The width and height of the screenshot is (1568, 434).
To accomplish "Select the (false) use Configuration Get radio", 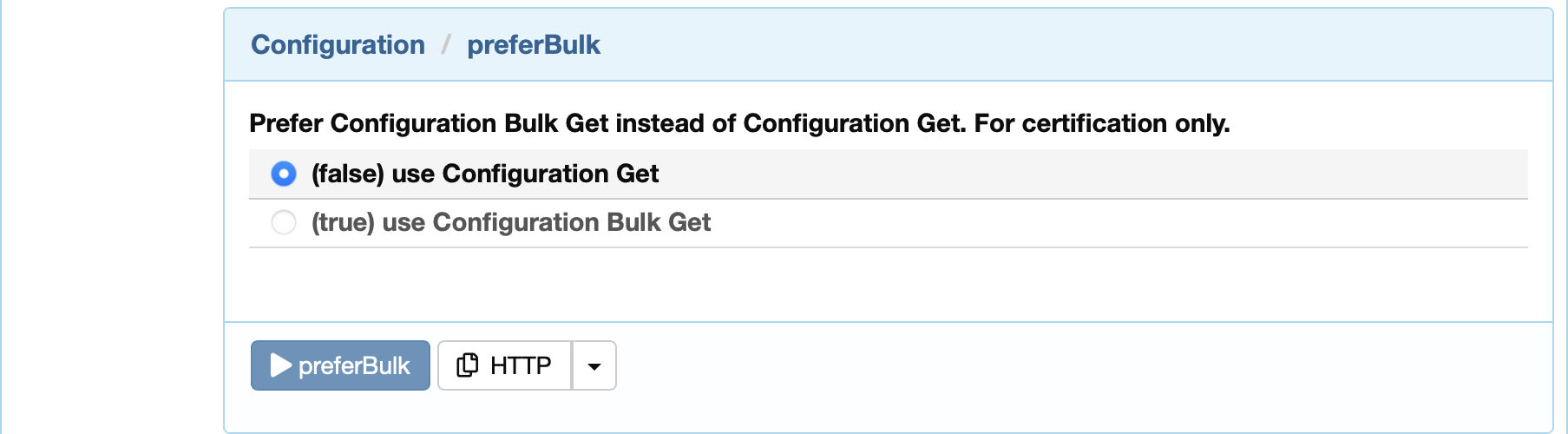I will pyautogui.click(x=284, y=174).
